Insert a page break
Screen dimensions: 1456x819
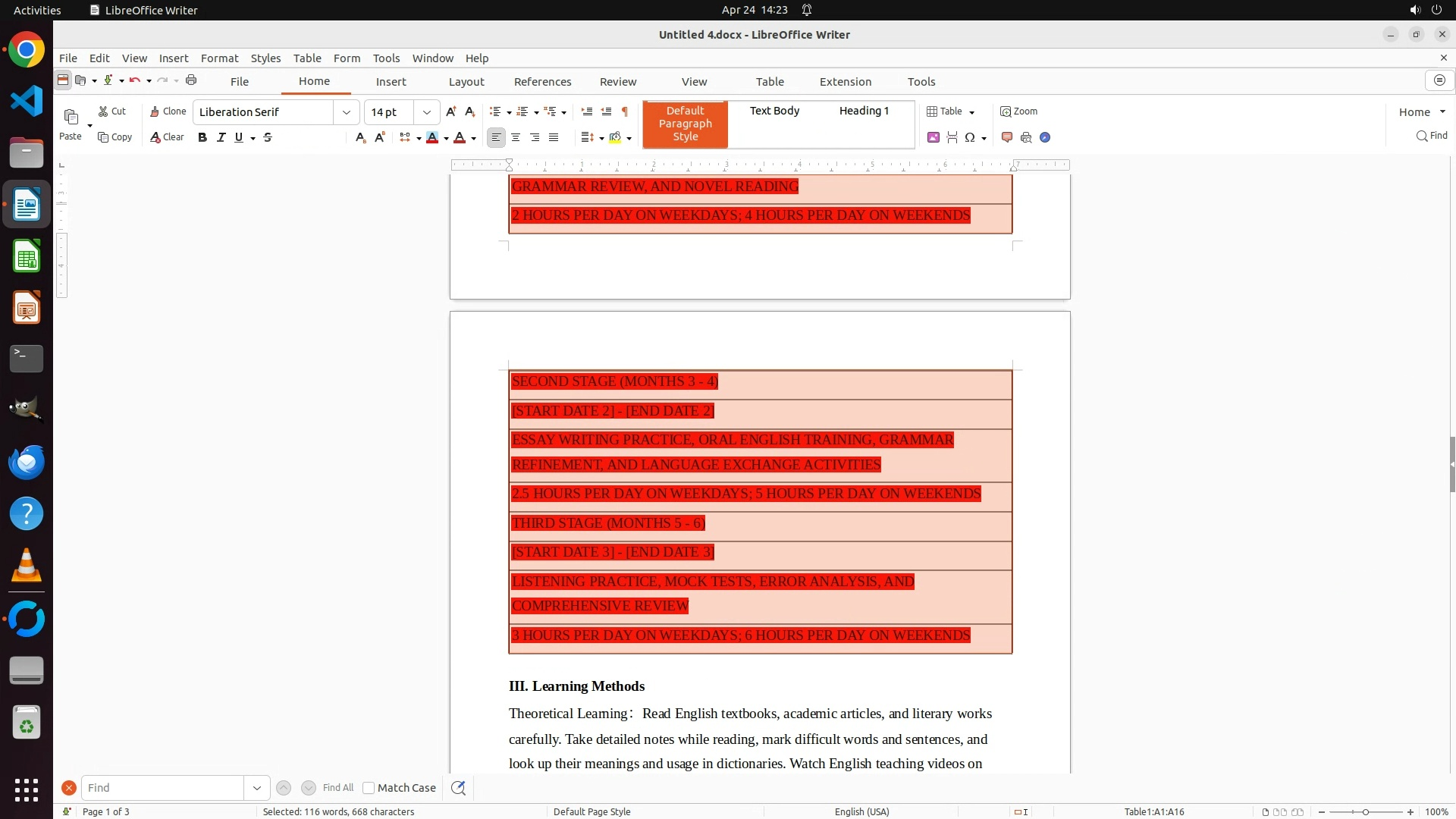coord(952,137)
